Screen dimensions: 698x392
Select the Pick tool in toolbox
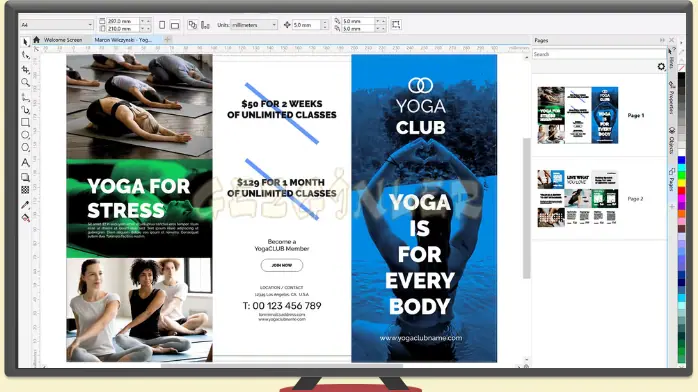[25, 42]
